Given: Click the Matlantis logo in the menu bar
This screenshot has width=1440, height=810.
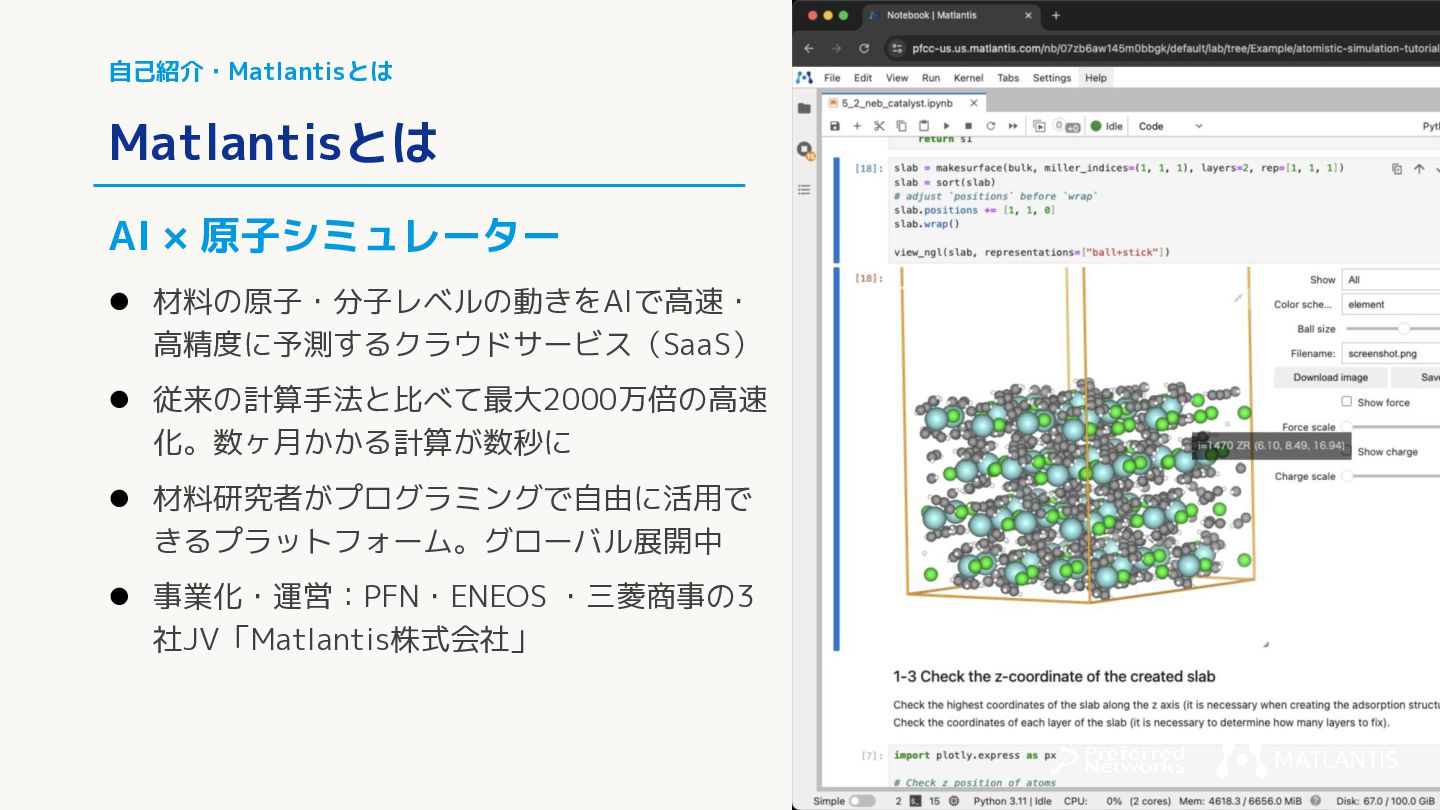Looking at the screenshot, I should [803, 77].
